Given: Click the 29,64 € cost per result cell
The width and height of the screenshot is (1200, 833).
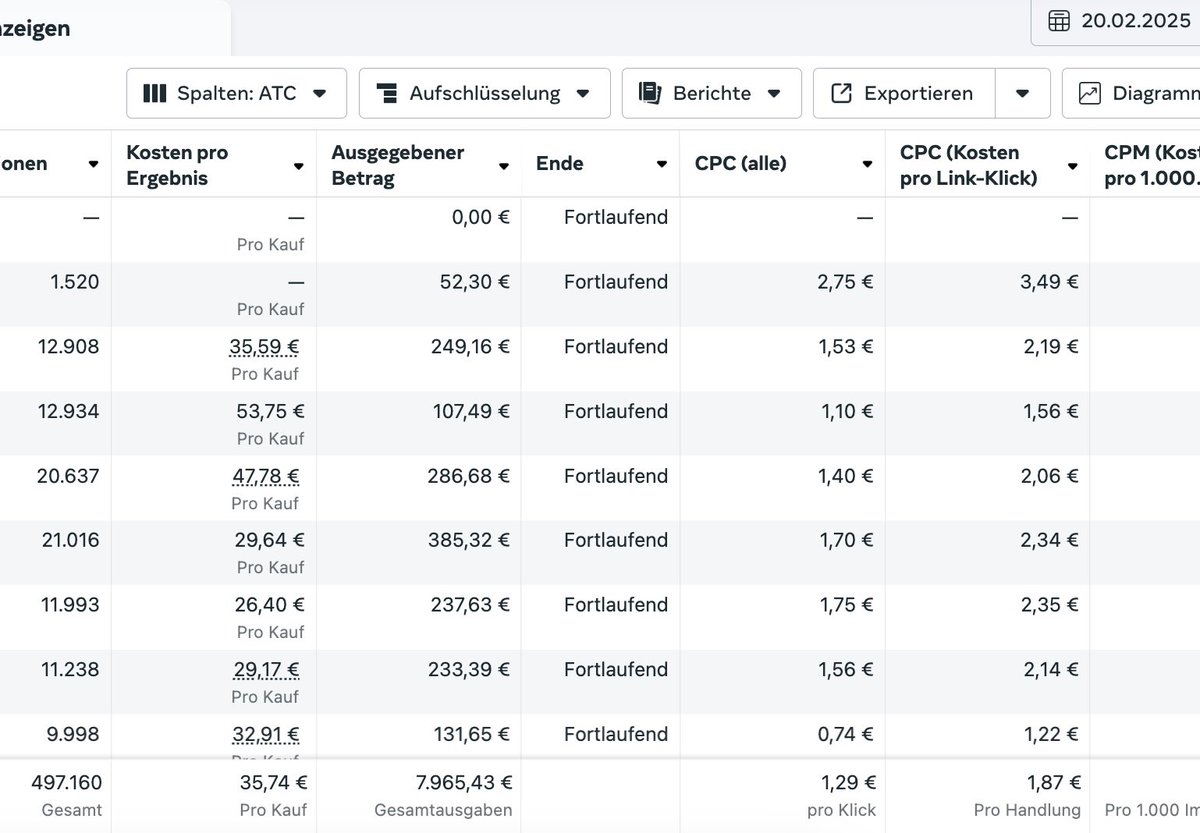Looking at the screenshot, I should tap(268, 540).
